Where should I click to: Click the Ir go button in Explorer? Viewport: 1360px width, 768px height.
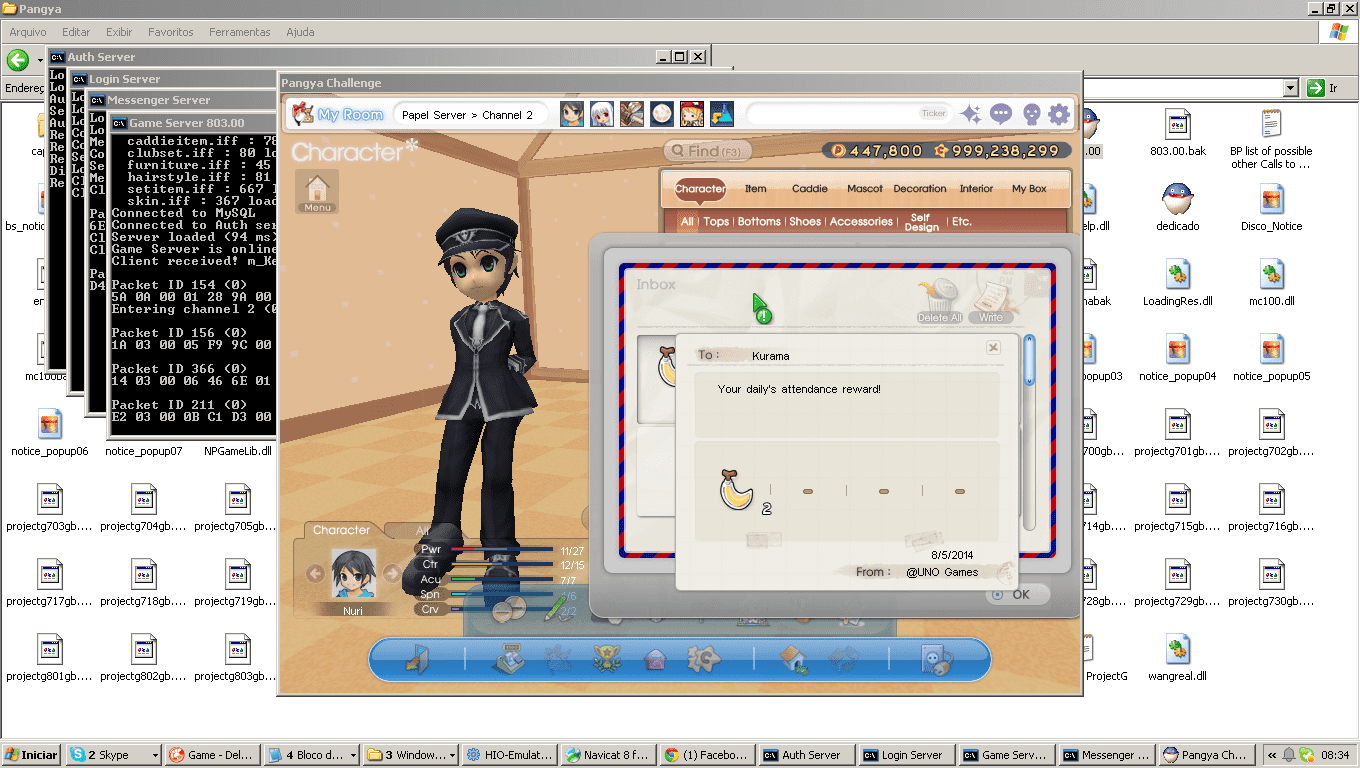pos(1322,88)
